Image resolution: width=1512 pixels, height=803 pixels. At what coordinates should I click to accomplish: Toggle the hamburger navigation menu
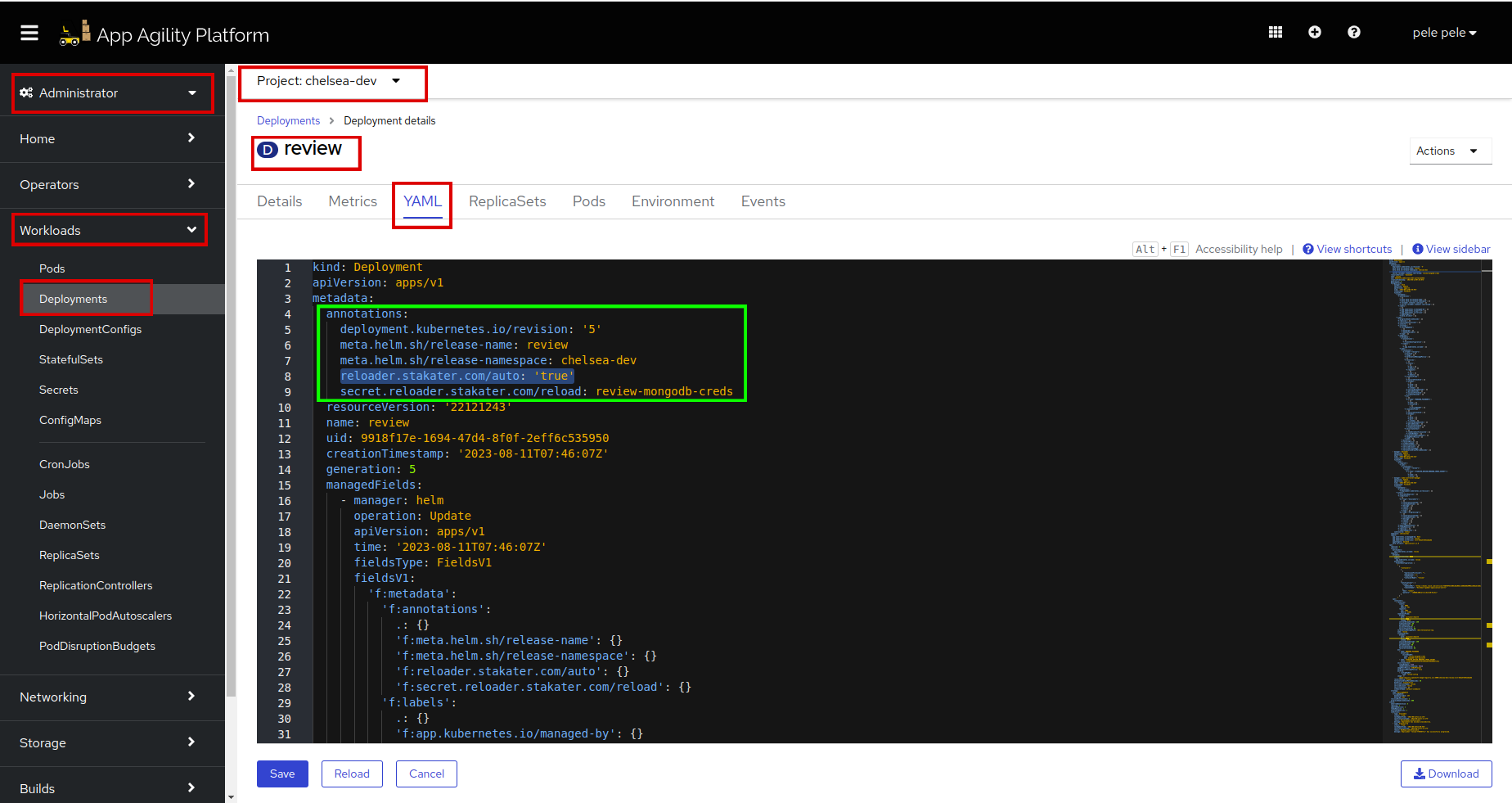[x=29, y=33]
